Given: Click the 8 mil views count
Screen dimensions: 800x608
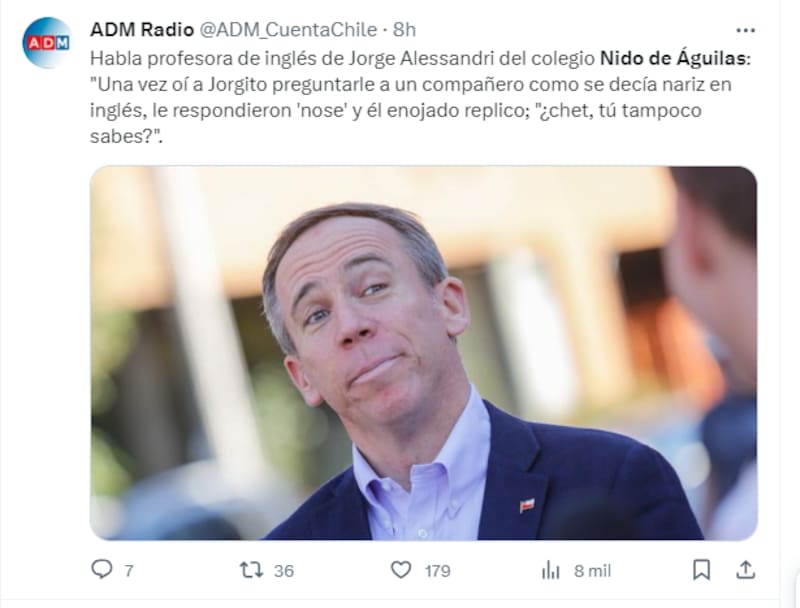Looking at the screenshot, I should [592, 571].
